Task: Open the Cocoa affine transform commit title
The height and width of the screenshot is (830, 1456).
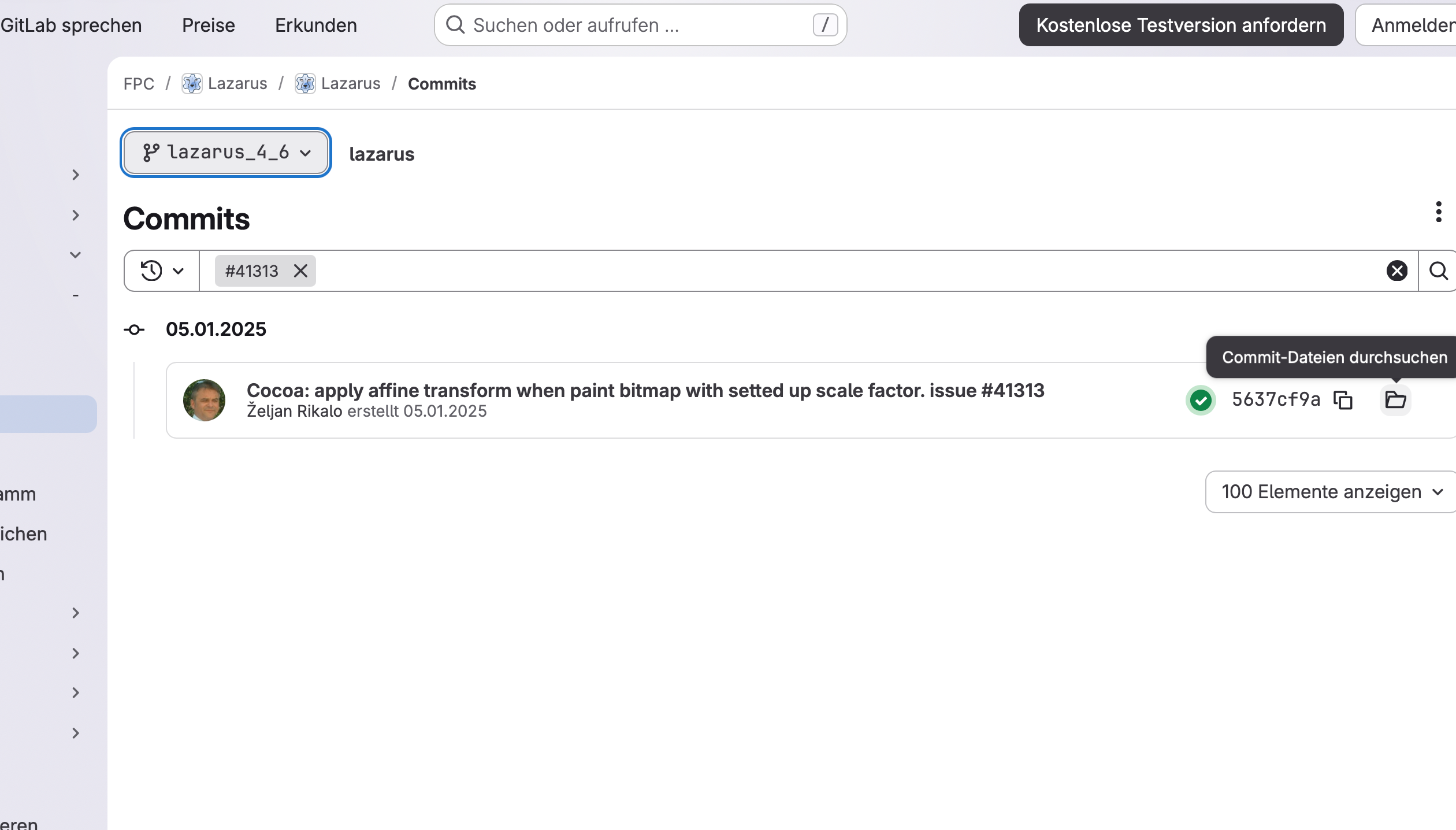Action: click(x=645, y=390)
